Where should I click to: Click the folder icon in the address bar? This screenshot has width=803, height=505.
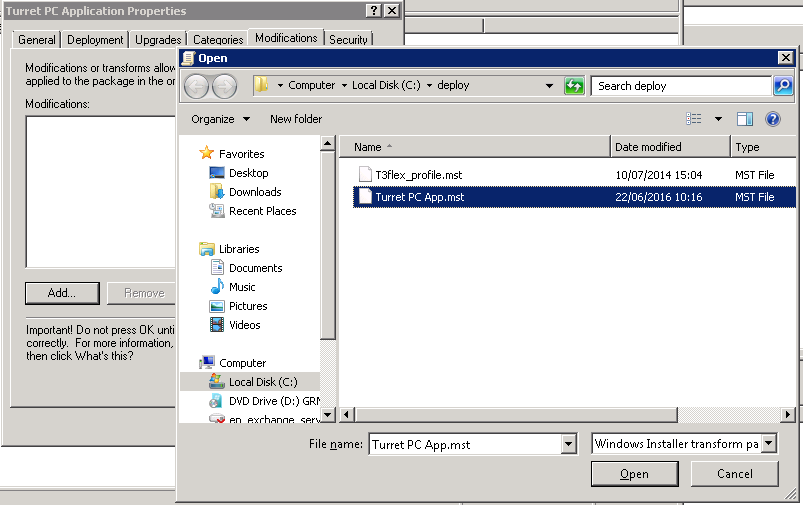(262, 85)
